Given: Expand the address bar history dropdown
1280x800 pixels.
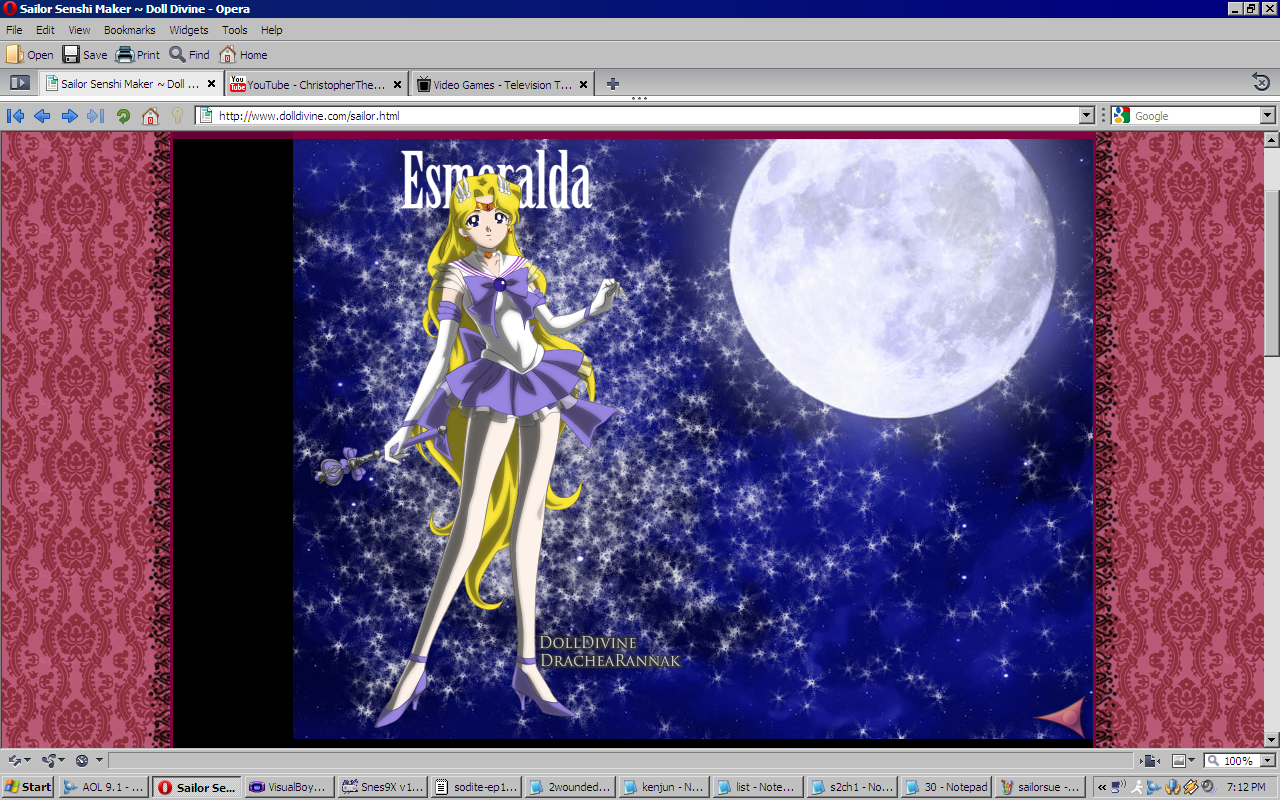Looking at the screenshot, I should click(1087, 116).
